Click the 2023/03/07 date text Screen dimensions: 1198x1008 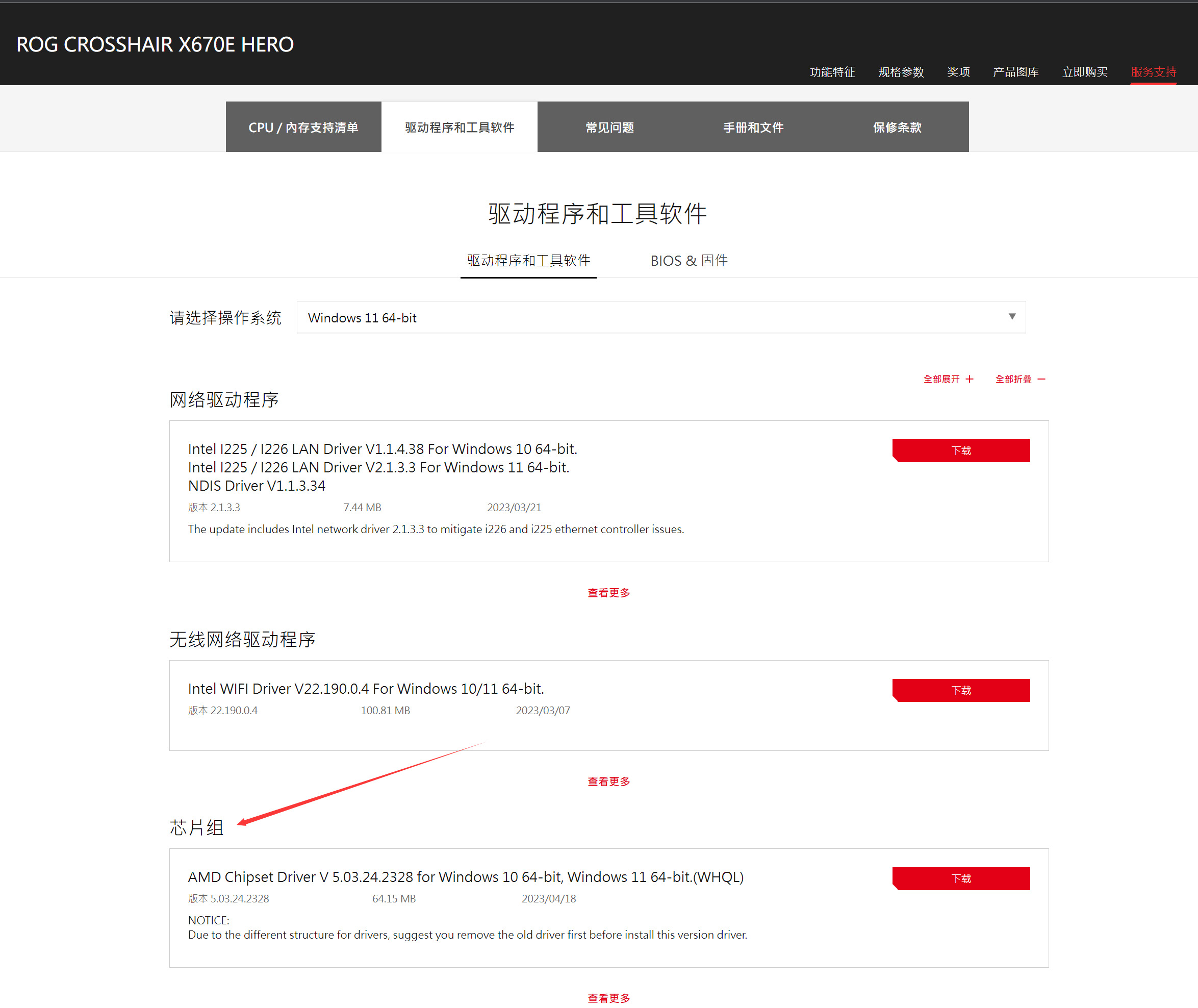coord(543,710)
